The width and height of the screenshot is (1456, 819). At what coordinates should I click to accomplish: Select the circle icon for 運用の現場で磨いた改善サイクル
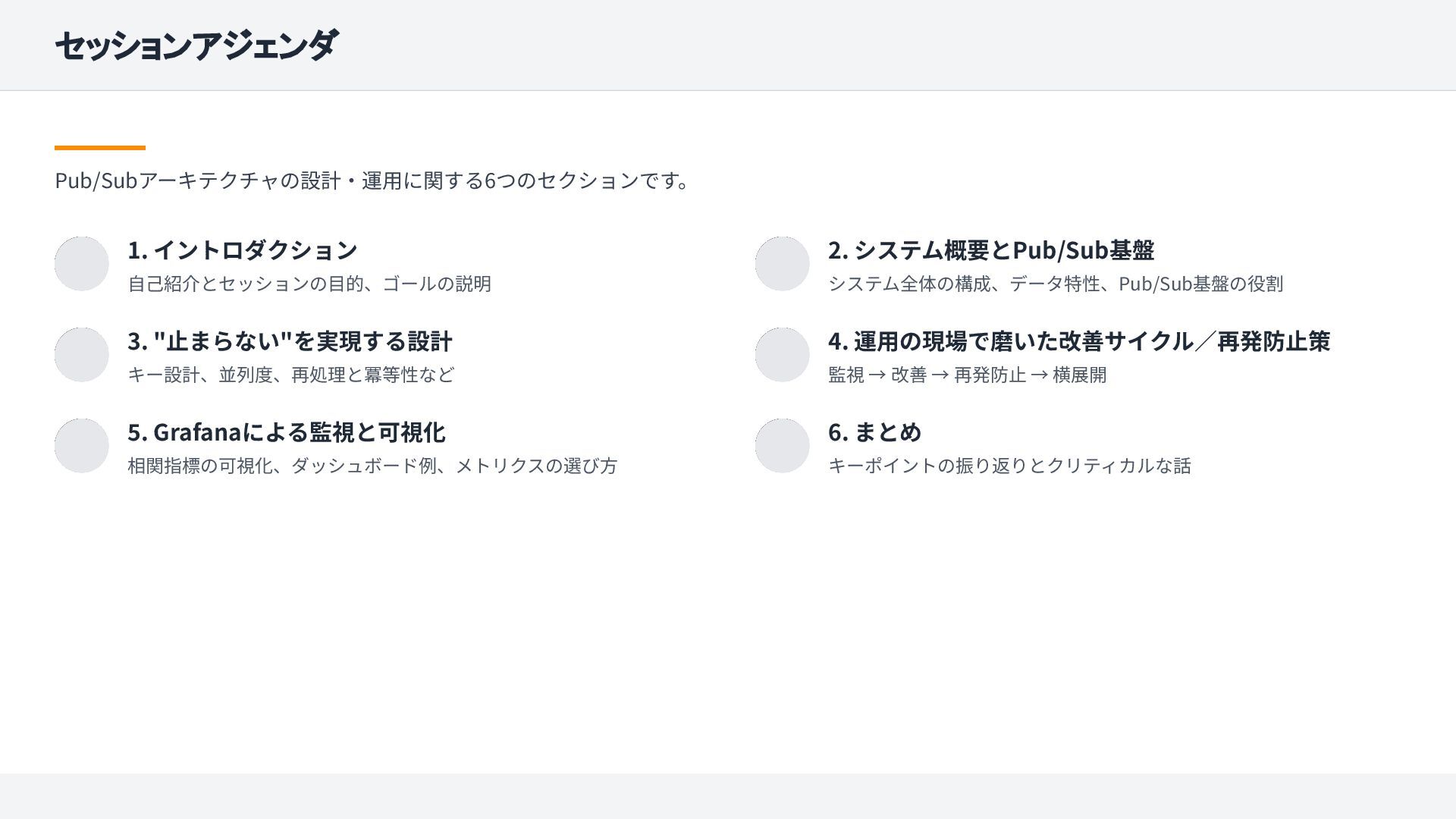[x=783, y=355]
